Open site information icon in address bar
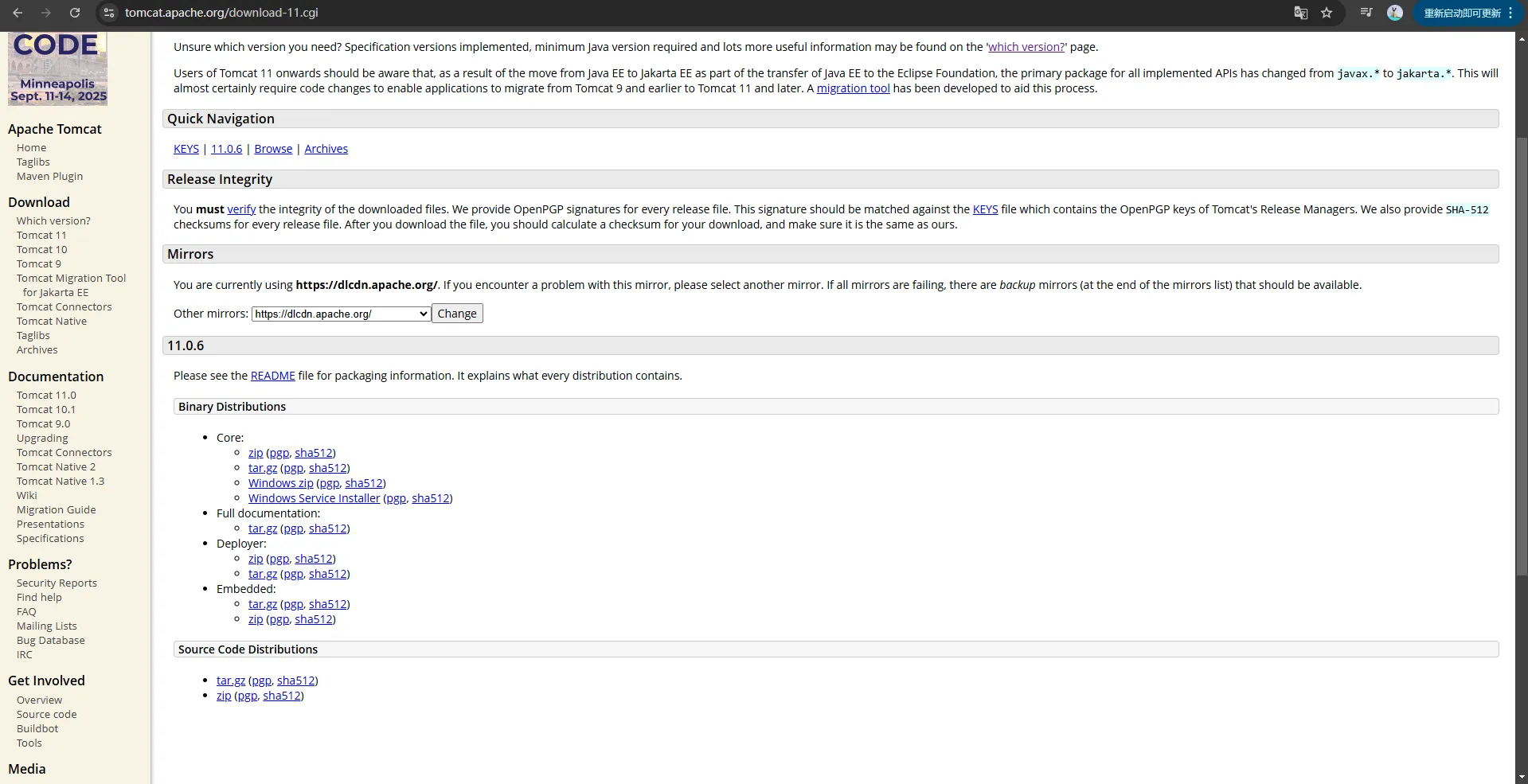Screen dimensions: 1528x784 (110, 13)
